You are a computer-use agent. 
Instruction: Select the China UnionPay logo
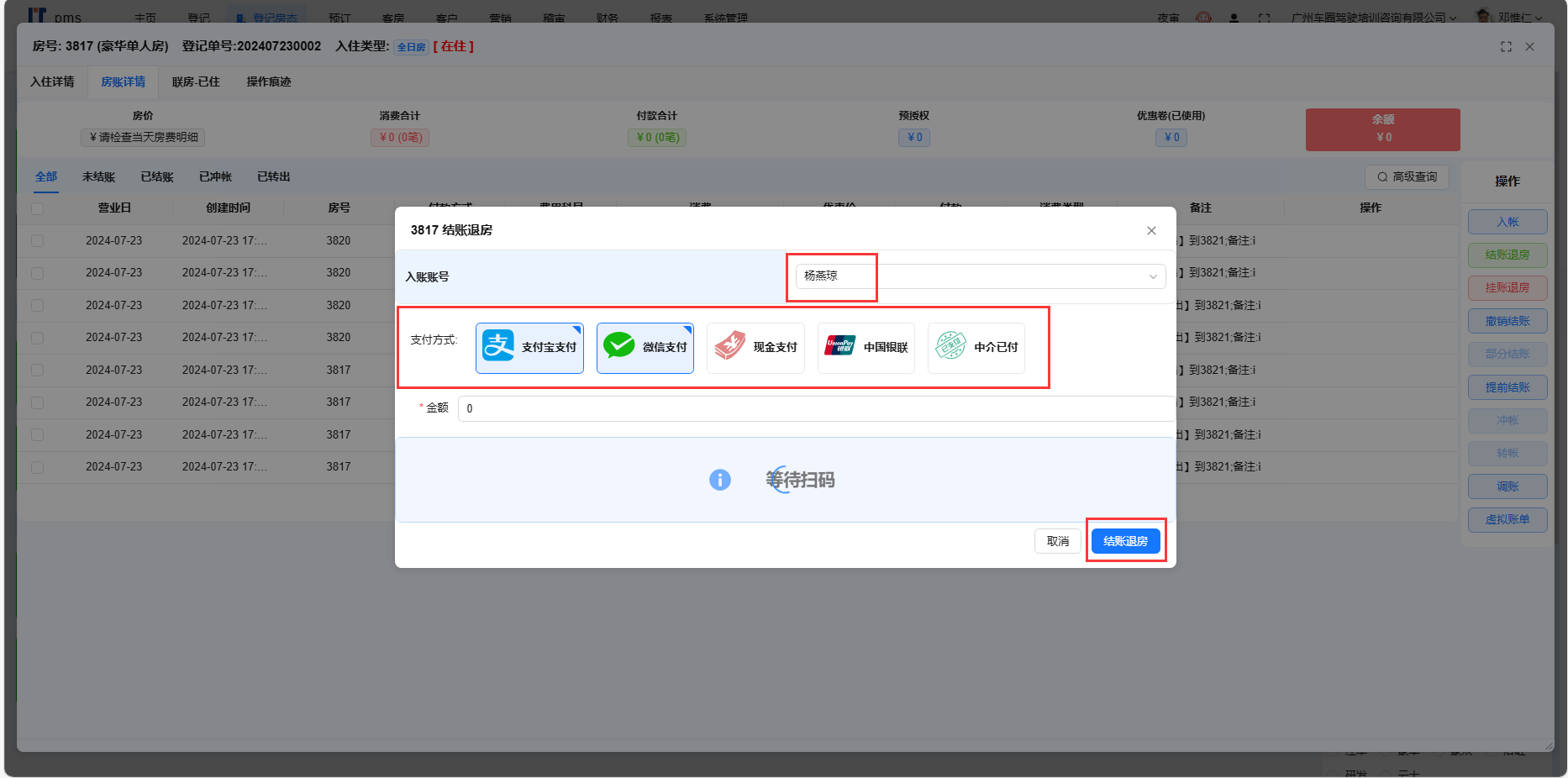pos(840,346)
